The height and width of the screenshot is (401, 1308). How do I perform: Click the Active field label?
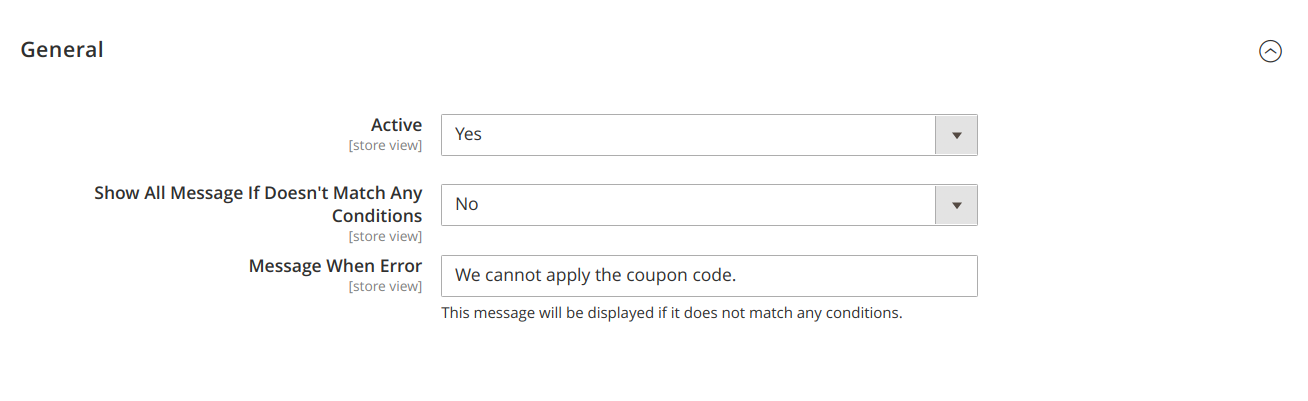click(396, 125)
